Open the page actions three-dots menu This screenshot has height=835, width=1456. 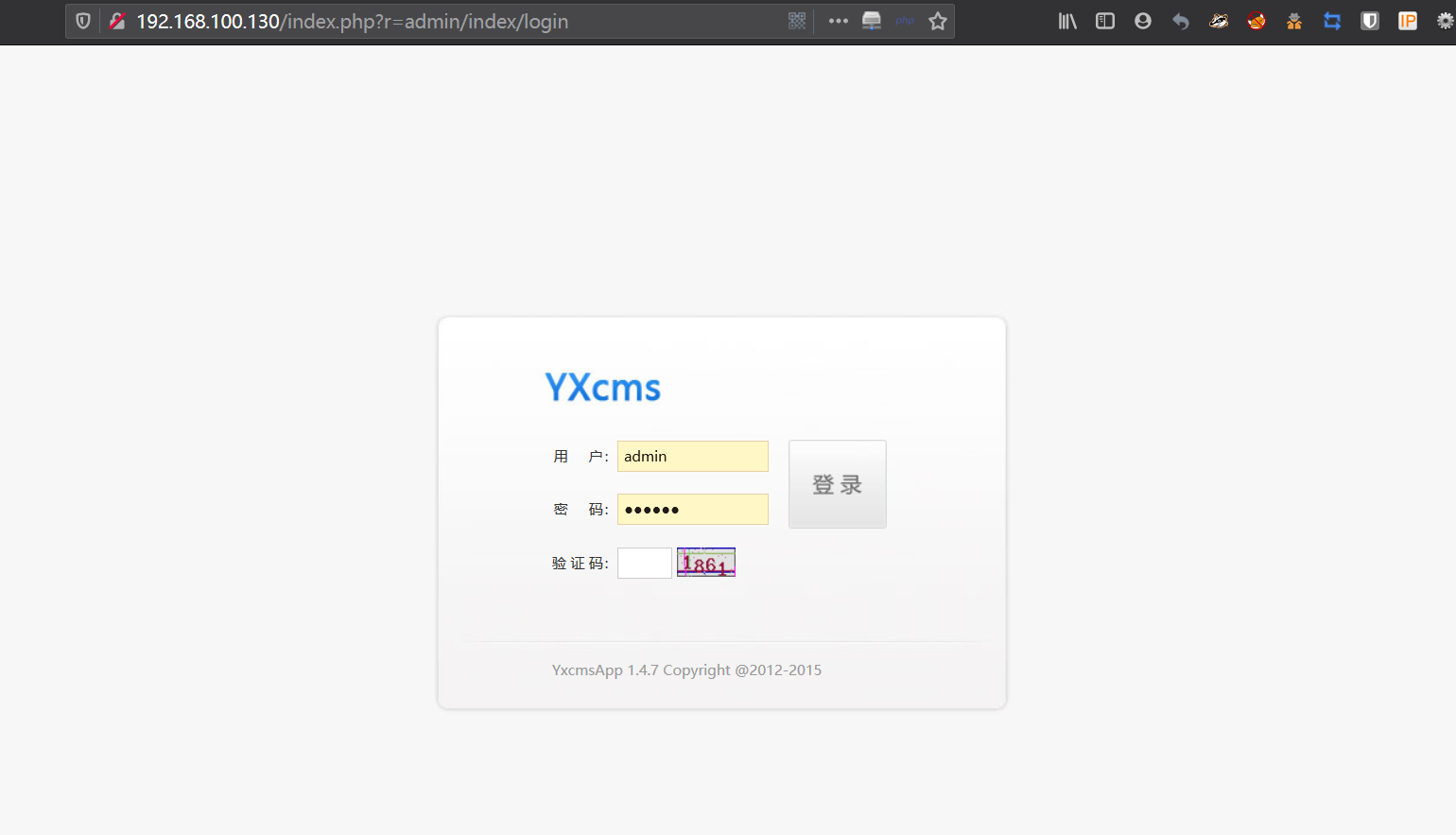pos(836,21)
